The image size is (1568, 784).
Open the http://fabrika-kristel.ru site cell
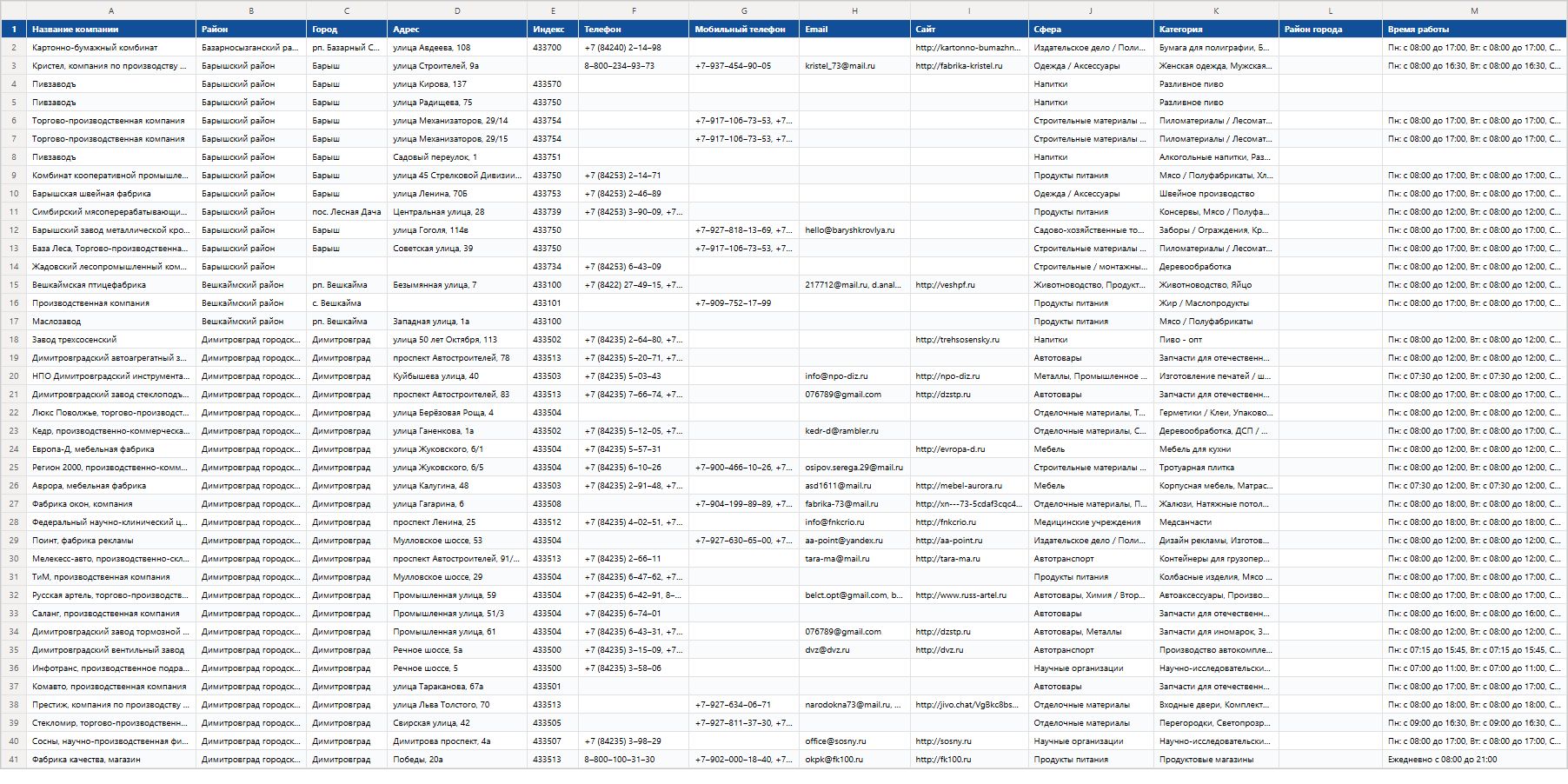point(970,66)
